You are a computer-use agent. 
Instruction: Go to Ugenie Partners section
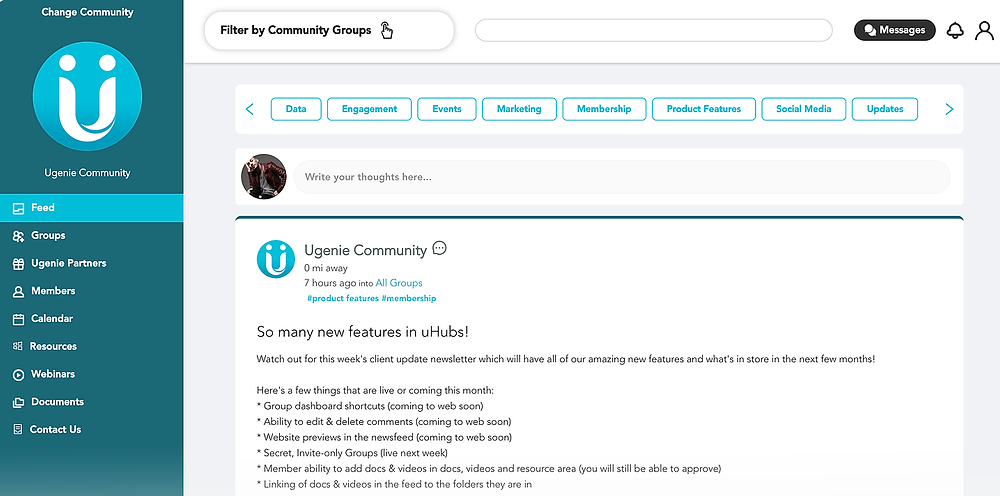coord(91,263)
